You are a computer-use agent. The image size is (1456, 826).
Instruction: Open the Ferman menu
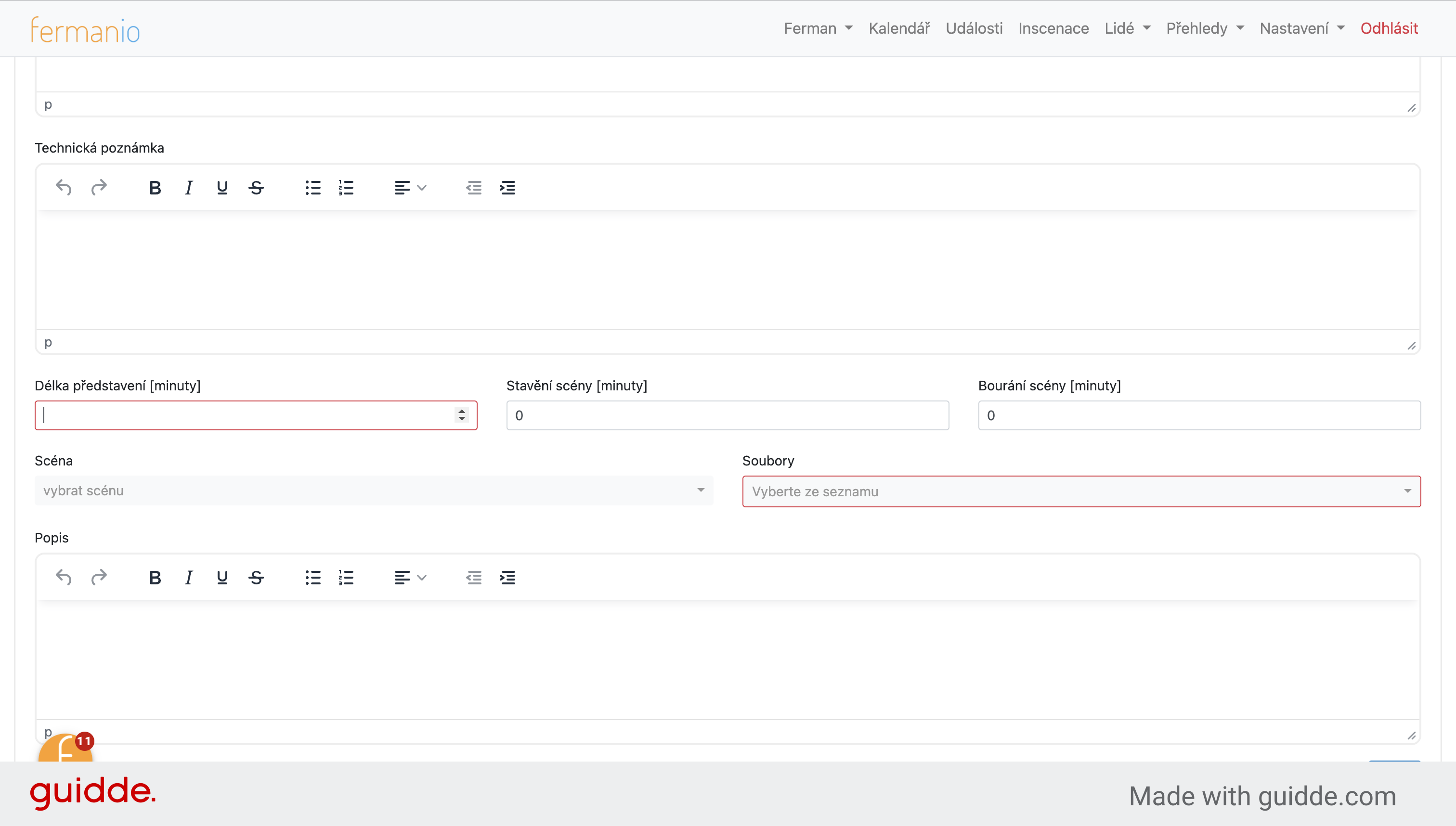pyautogui.click(x=818, y=28)
